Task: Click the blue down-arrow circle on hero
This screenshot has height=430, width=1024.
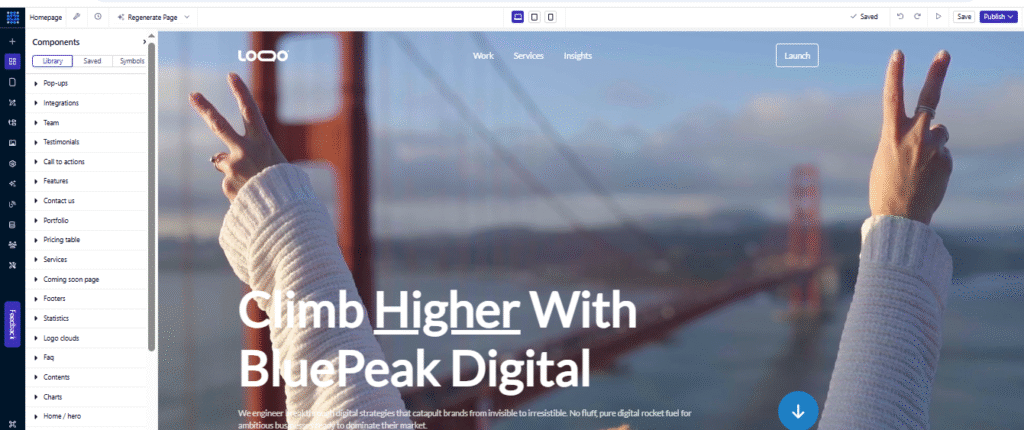Action: [x=798, y=411]
